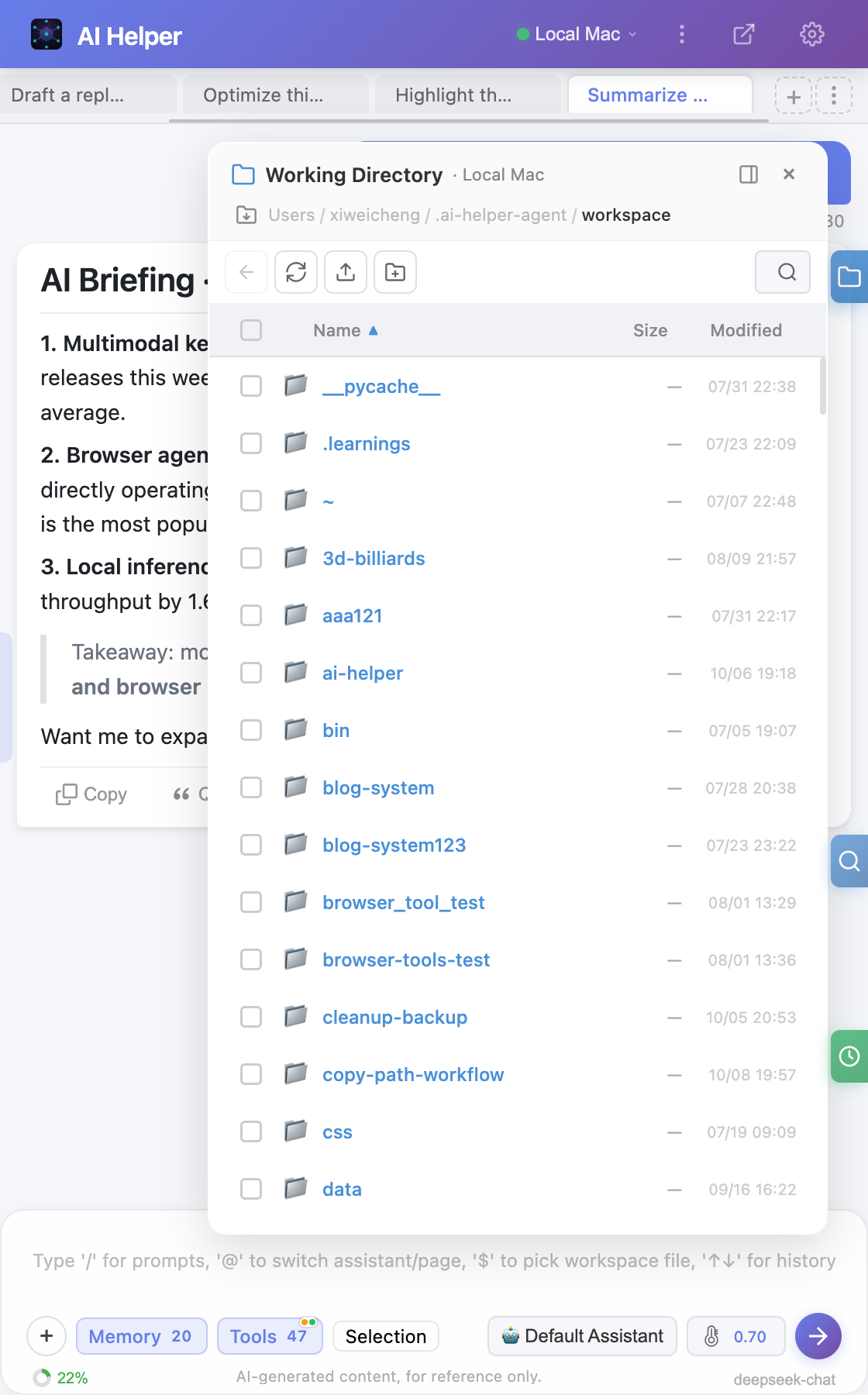Open tab bar more options menu
868x1395 pixels.
tap(834, 96)
